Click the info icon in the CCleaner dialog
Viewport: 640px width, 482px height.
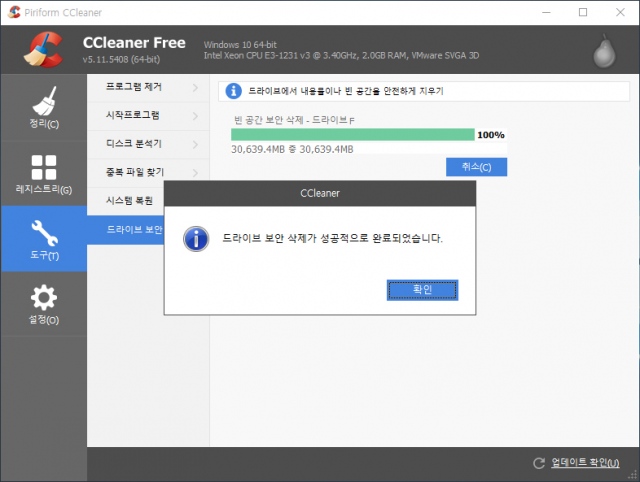196,239
